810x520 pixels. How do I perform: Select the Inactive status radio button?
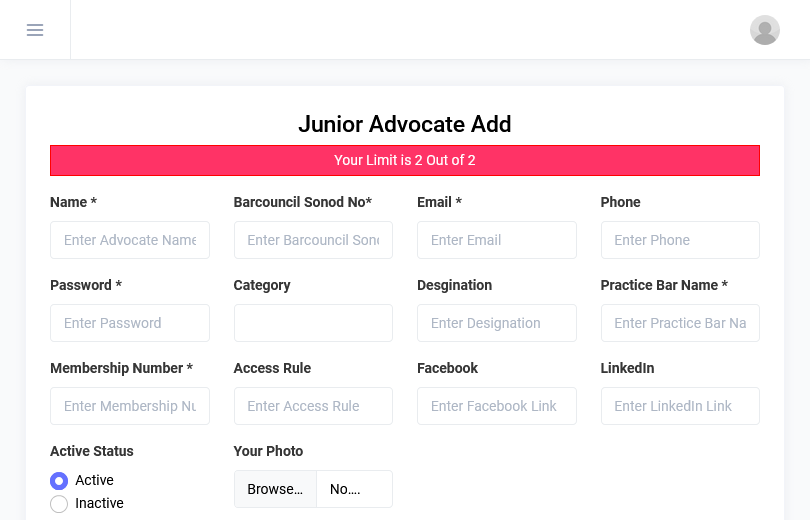coord(59,504)
